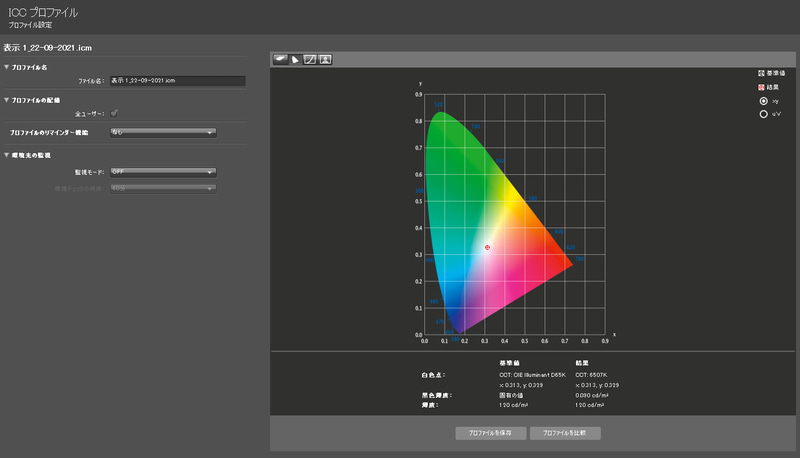Click the 基準値 legend marker

(761, 73)
